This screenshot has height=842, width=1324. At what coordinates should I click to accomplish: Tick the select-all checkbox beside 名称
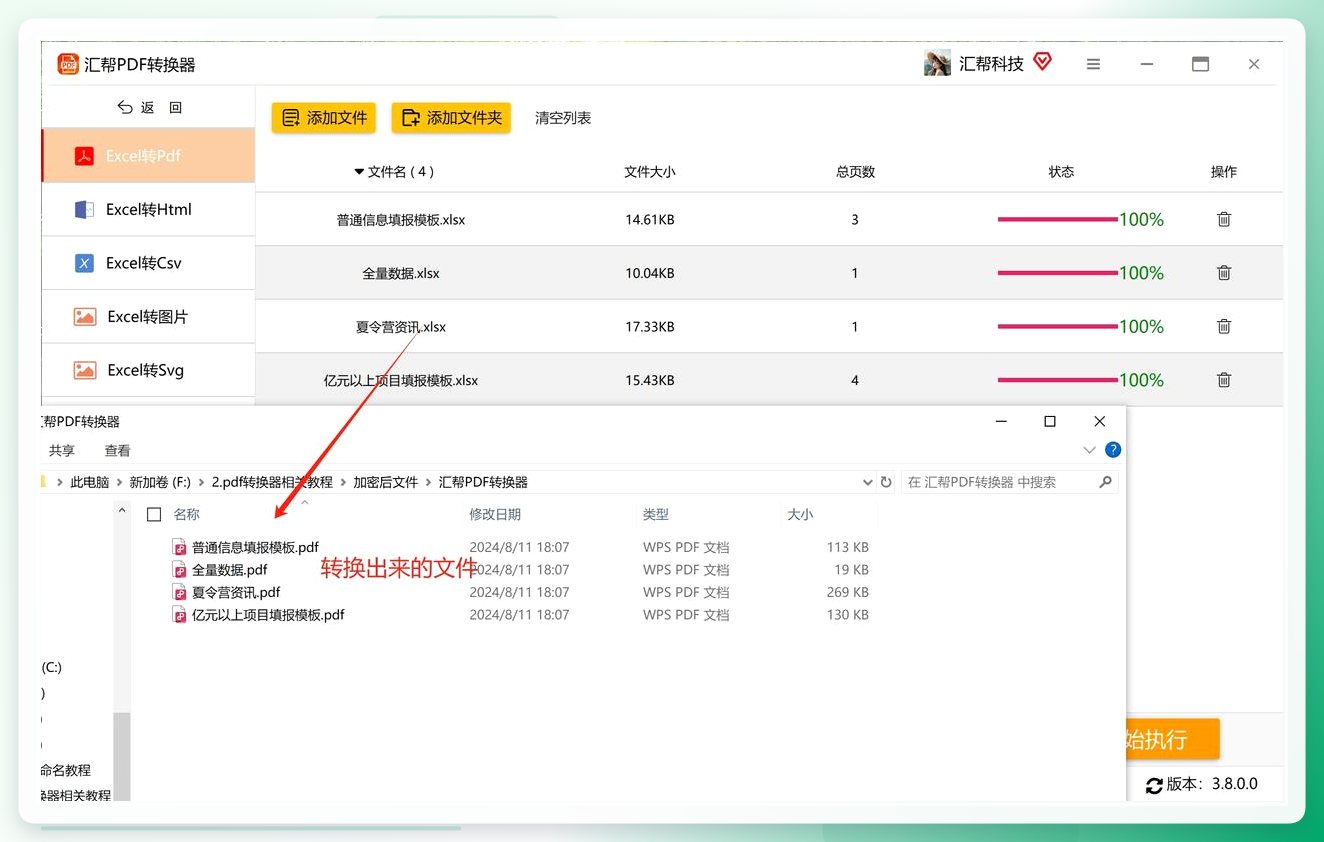154,514
